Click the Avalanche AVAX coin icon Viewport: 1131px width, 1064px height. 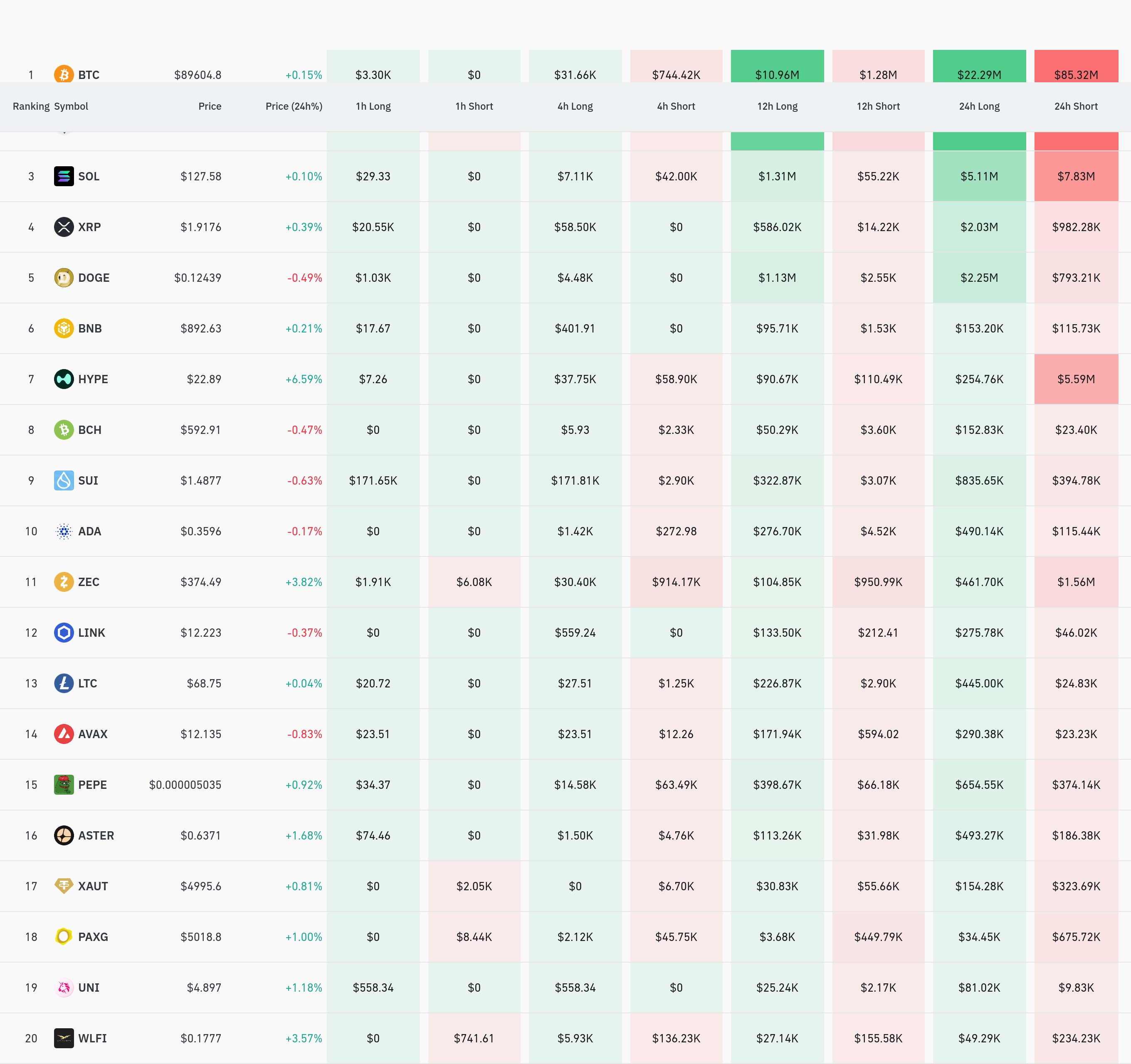pos(64,734)
